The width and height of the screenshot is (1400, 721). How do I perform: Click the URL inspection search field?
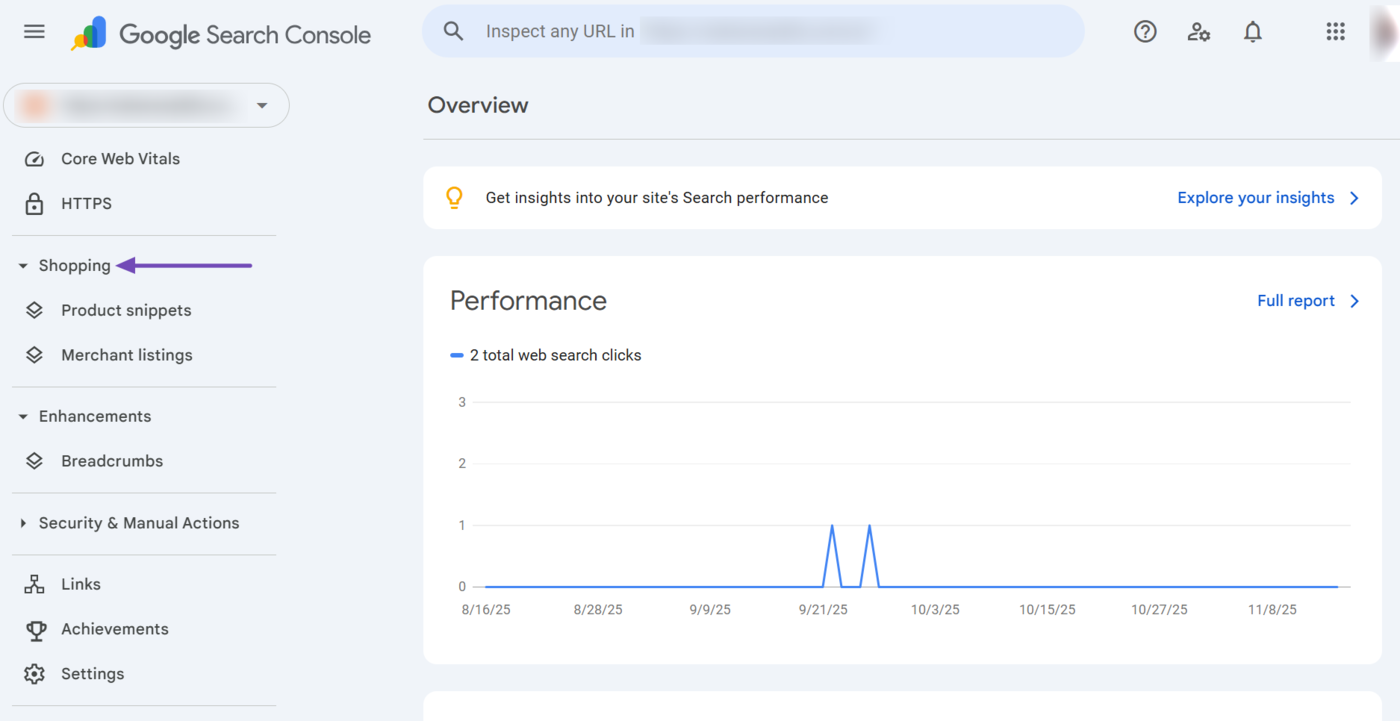point(750,31)
